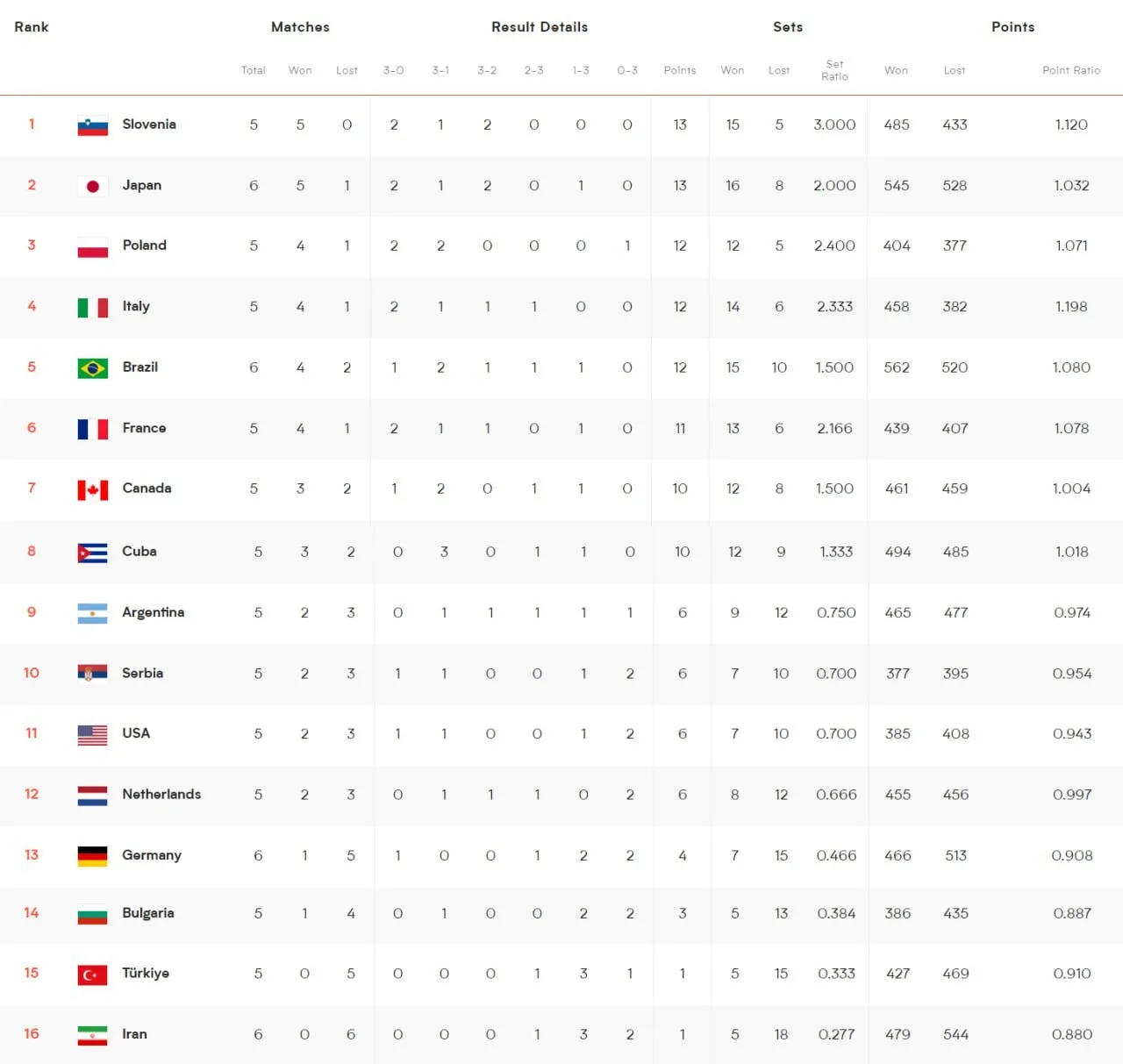Viewport: 1123px width, 1064px height.
Task: Select the Iran flag icon
Action: [93, 1035]
